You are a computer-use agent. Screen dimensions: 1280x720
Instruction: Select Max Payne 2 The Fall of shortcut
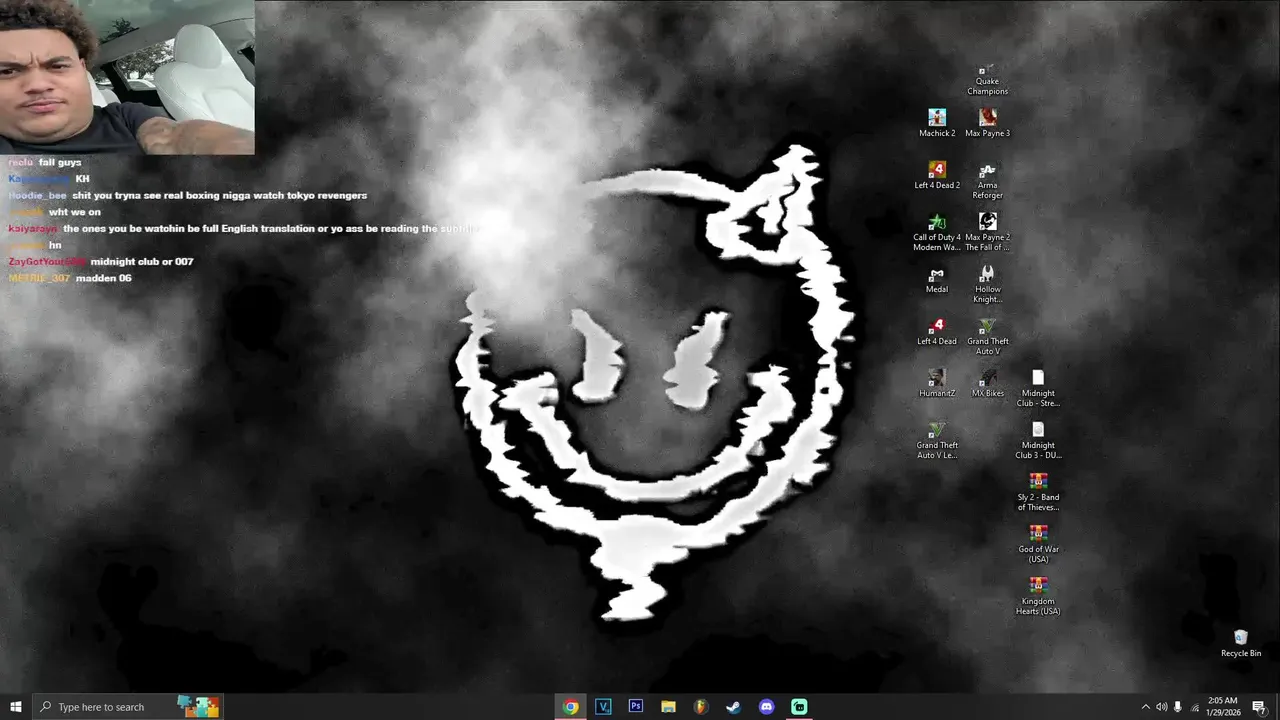coord(987,232)
